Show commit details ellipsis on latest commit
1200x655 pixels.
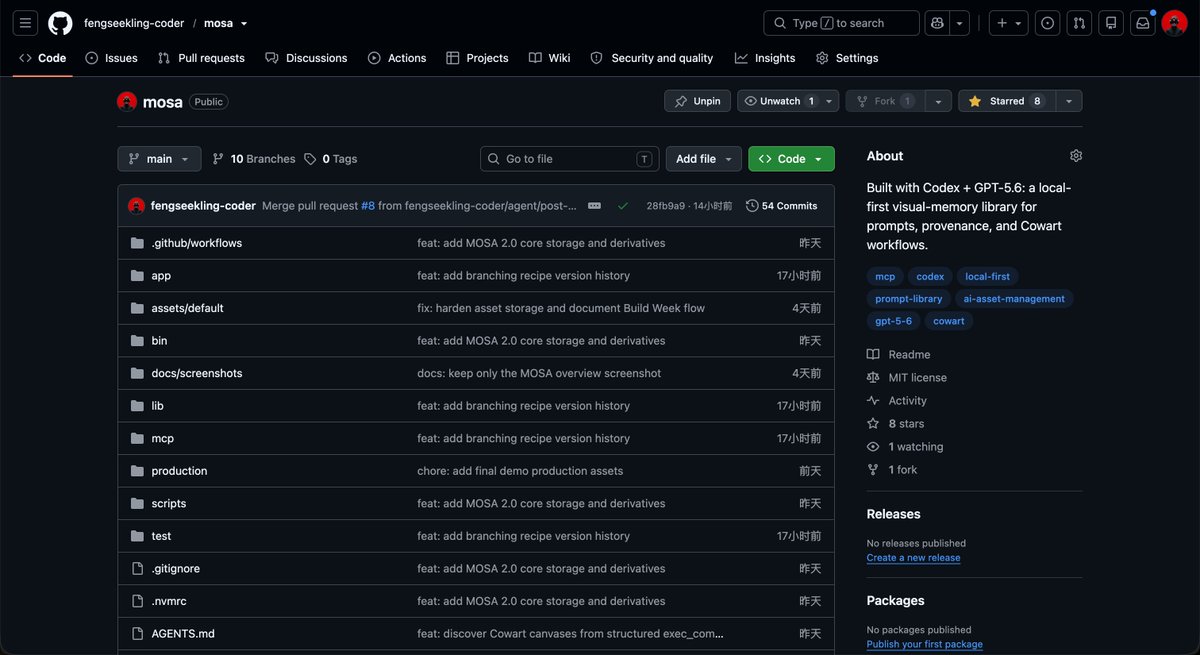pyautogui.click(x=594, y=205)
